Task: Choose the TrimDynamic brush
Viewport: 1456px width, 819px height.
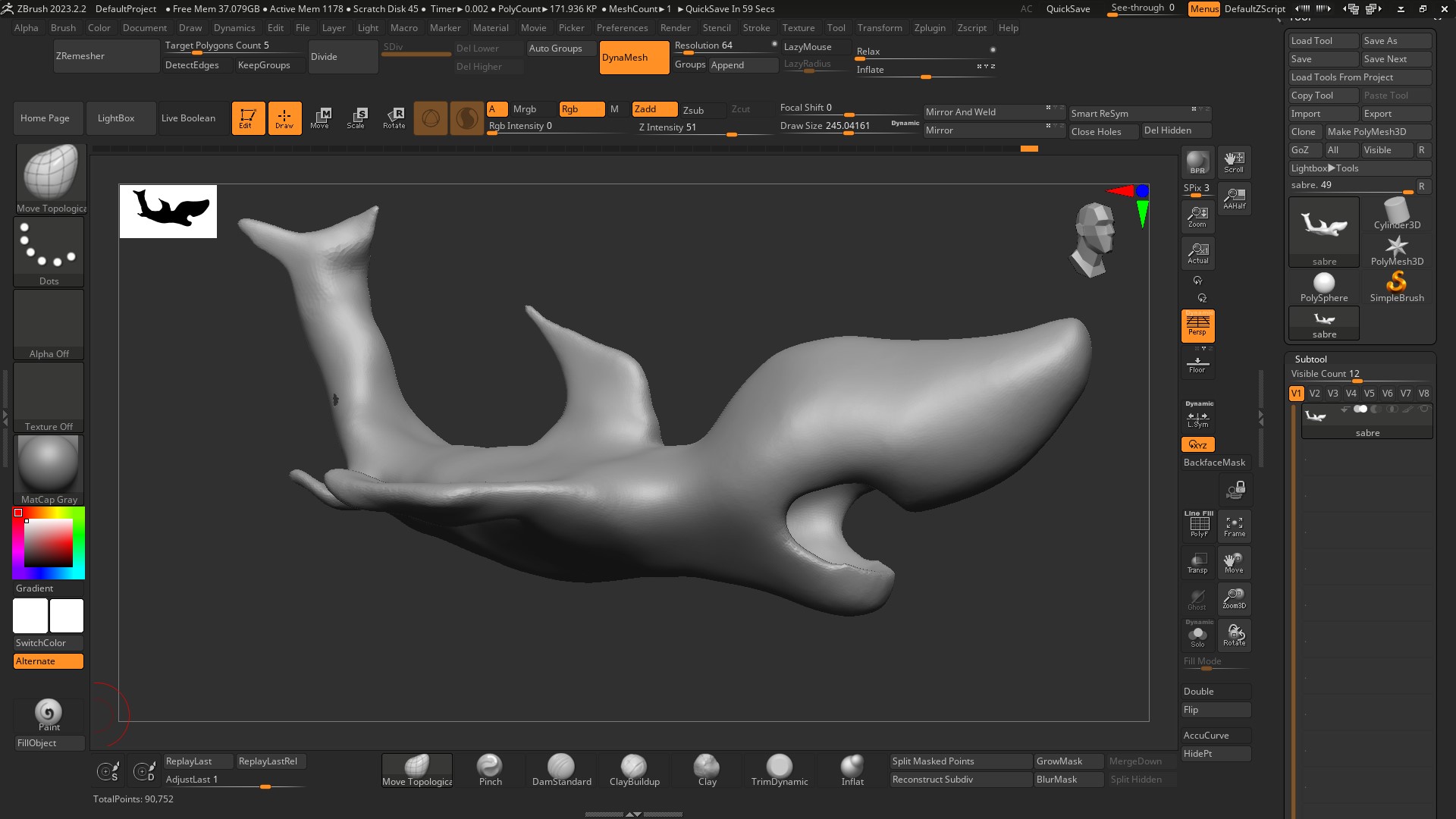Action: [779, 770]
